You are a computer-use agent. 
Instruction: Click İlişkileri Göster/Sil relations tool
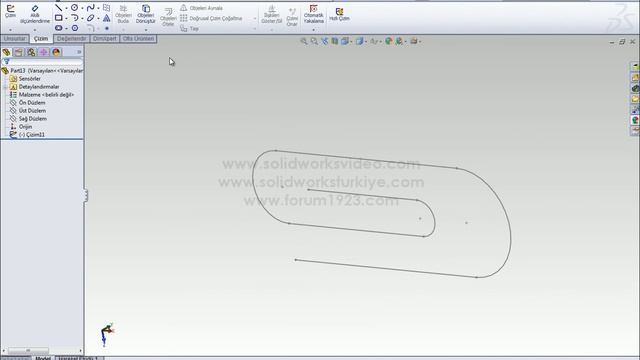[271, 15]
